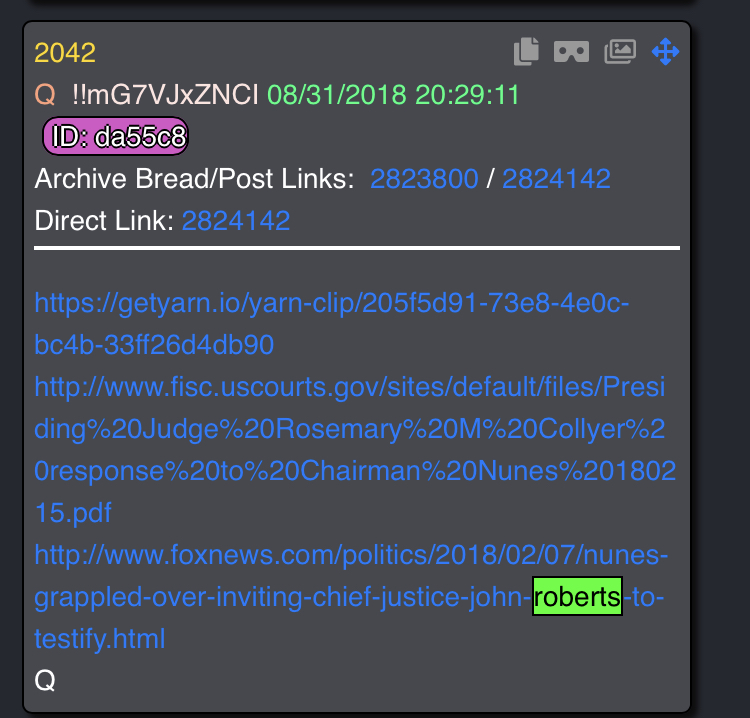This screenshot has width=750, height=718.
Task: Click the VR goggles icon
Action: (571, 52)
